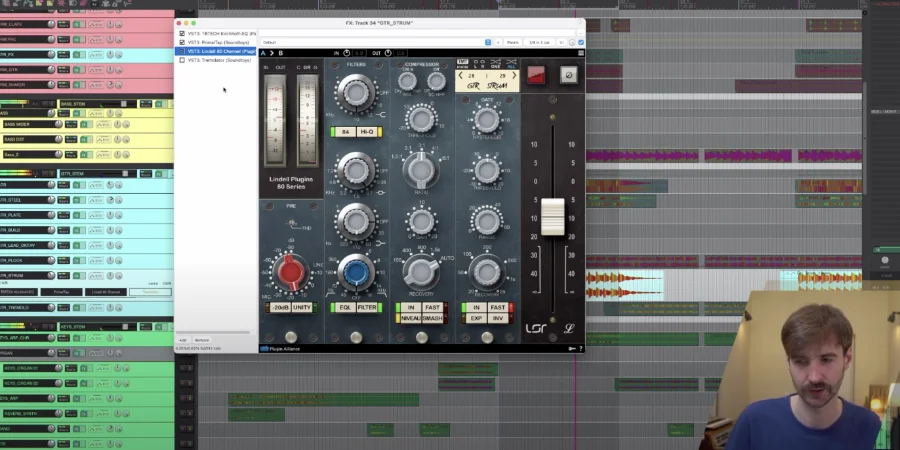Click the red phase/mute button on the channel strip
This screenshot has height=450, width=900.
click(x=536, y=75)
